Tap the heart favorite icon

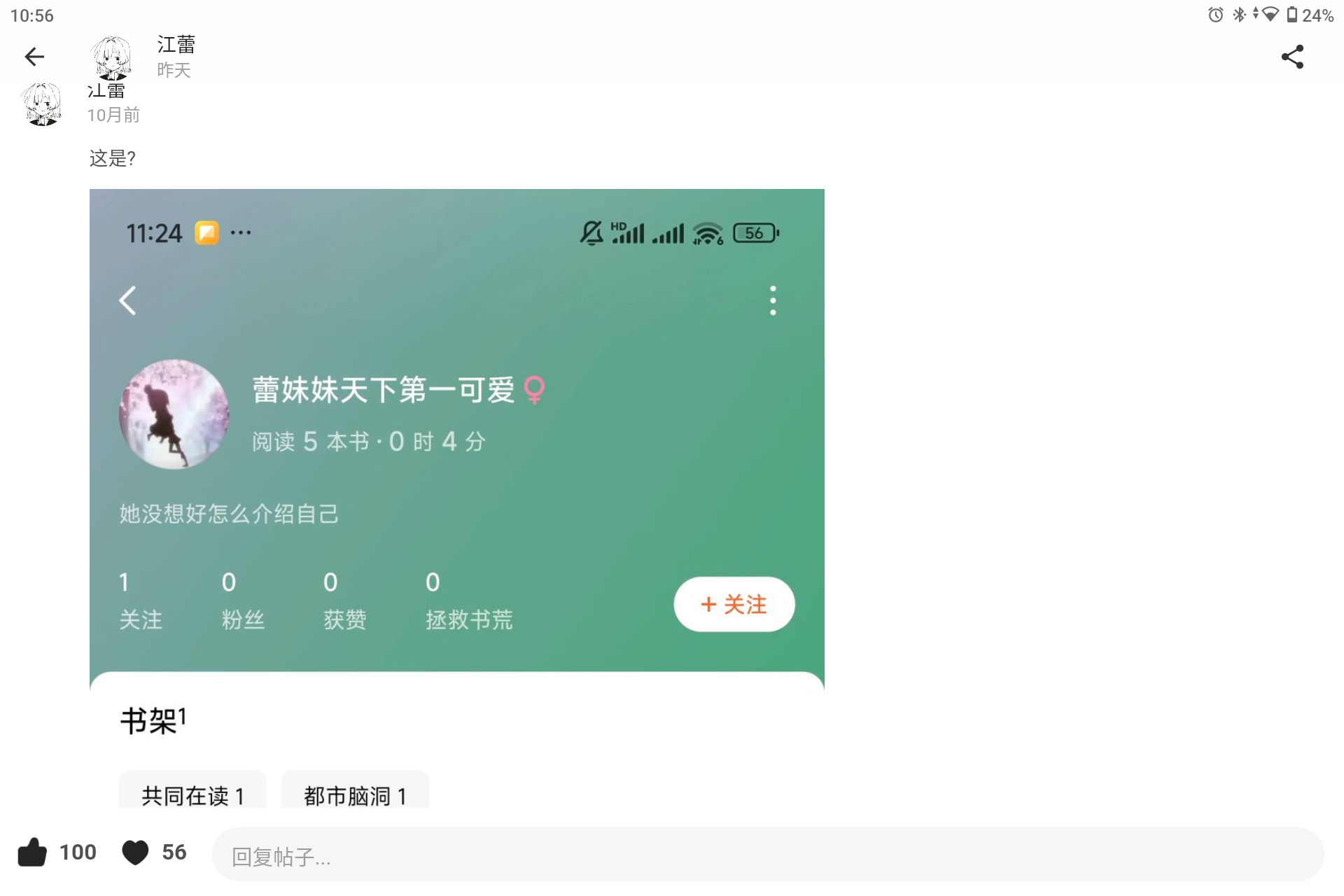pyautogui.click(x=135, y=853)
